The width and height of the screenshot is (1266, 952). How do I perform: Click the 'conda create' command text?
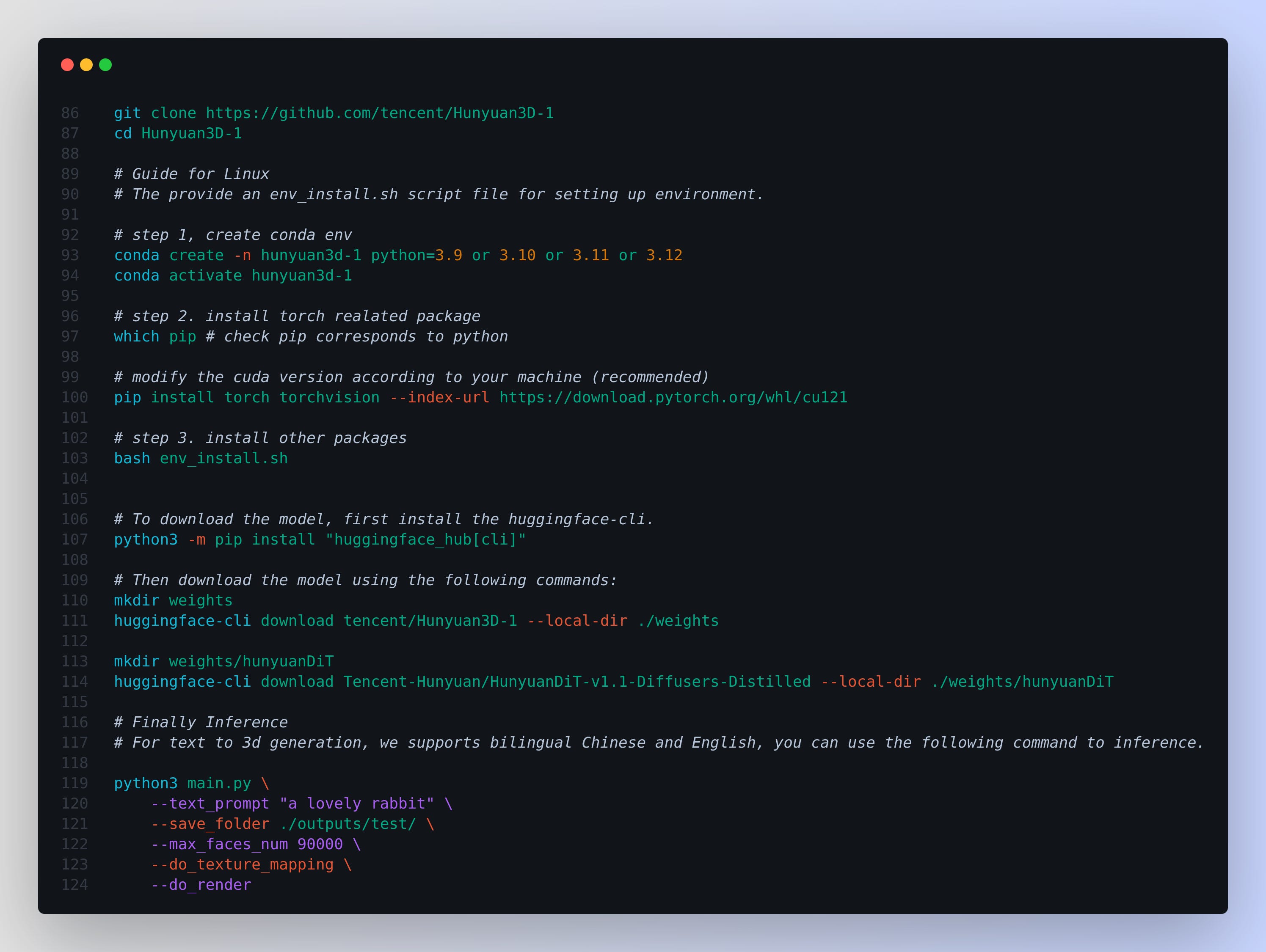pos(169,255)
